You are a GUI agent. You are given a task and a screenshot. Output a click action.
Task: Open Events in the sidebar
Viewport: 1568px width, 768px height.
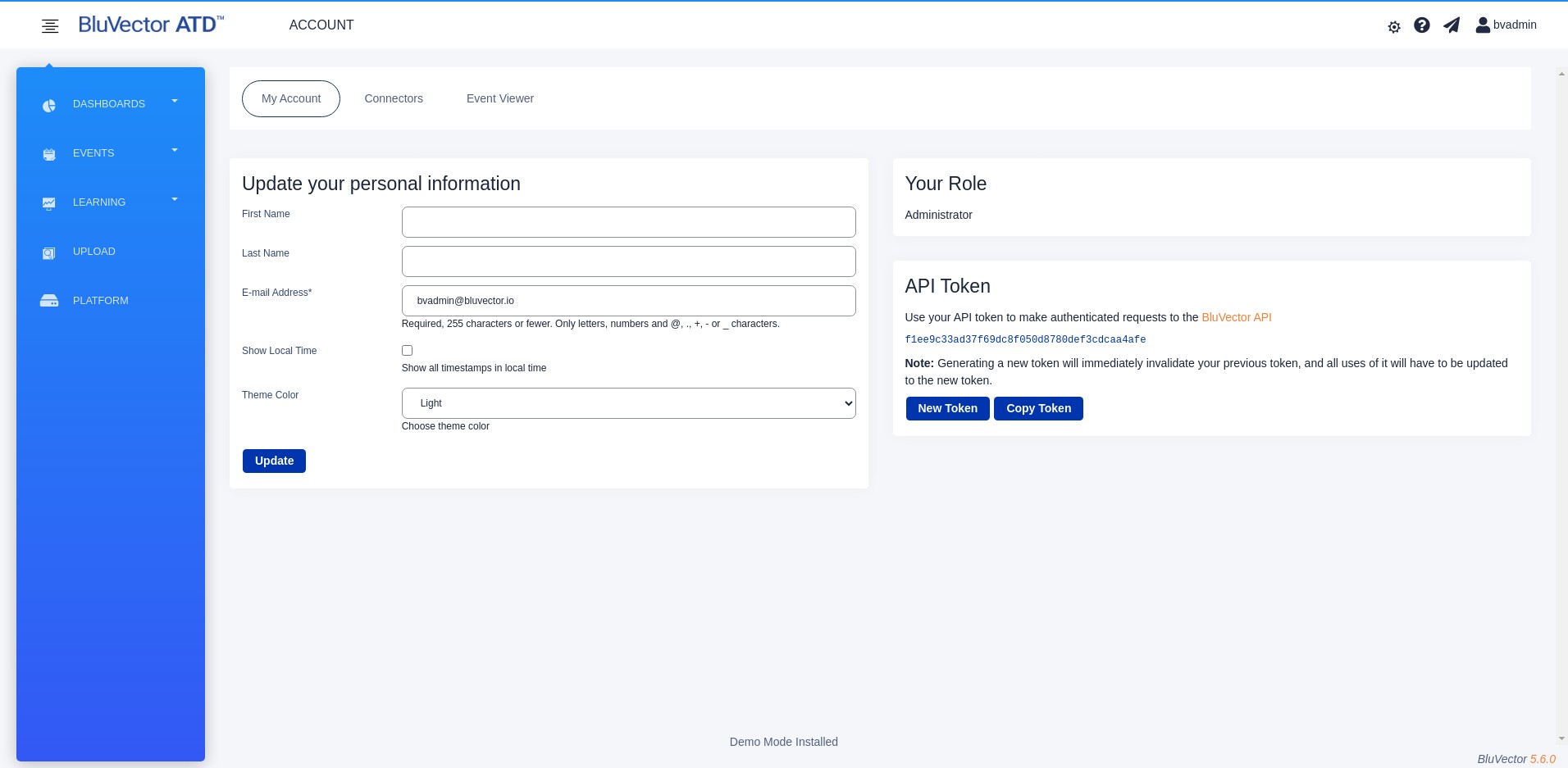pos(93,153)
